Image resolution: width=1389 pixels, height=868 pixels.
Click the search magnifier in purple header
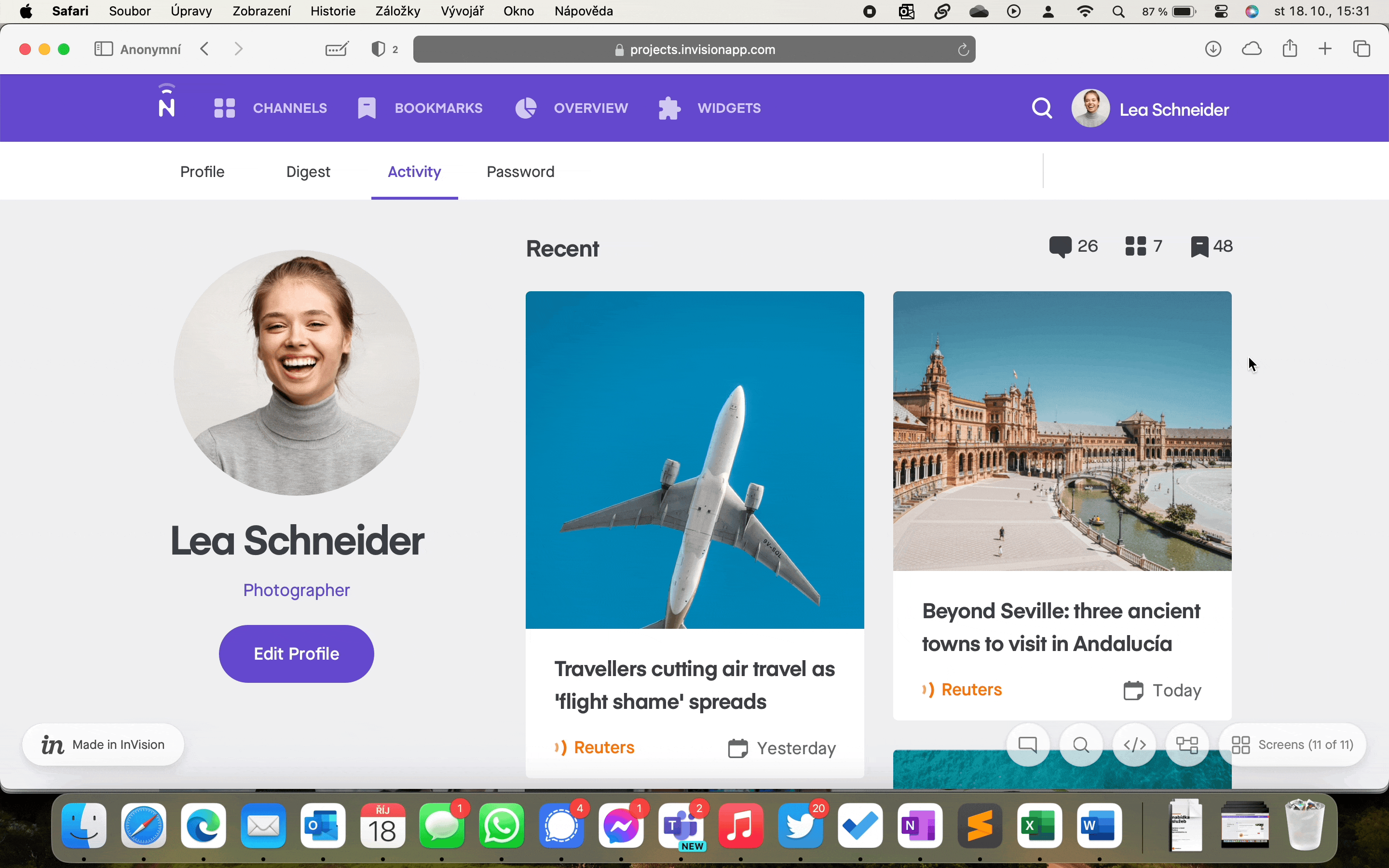coord(1042,108)
